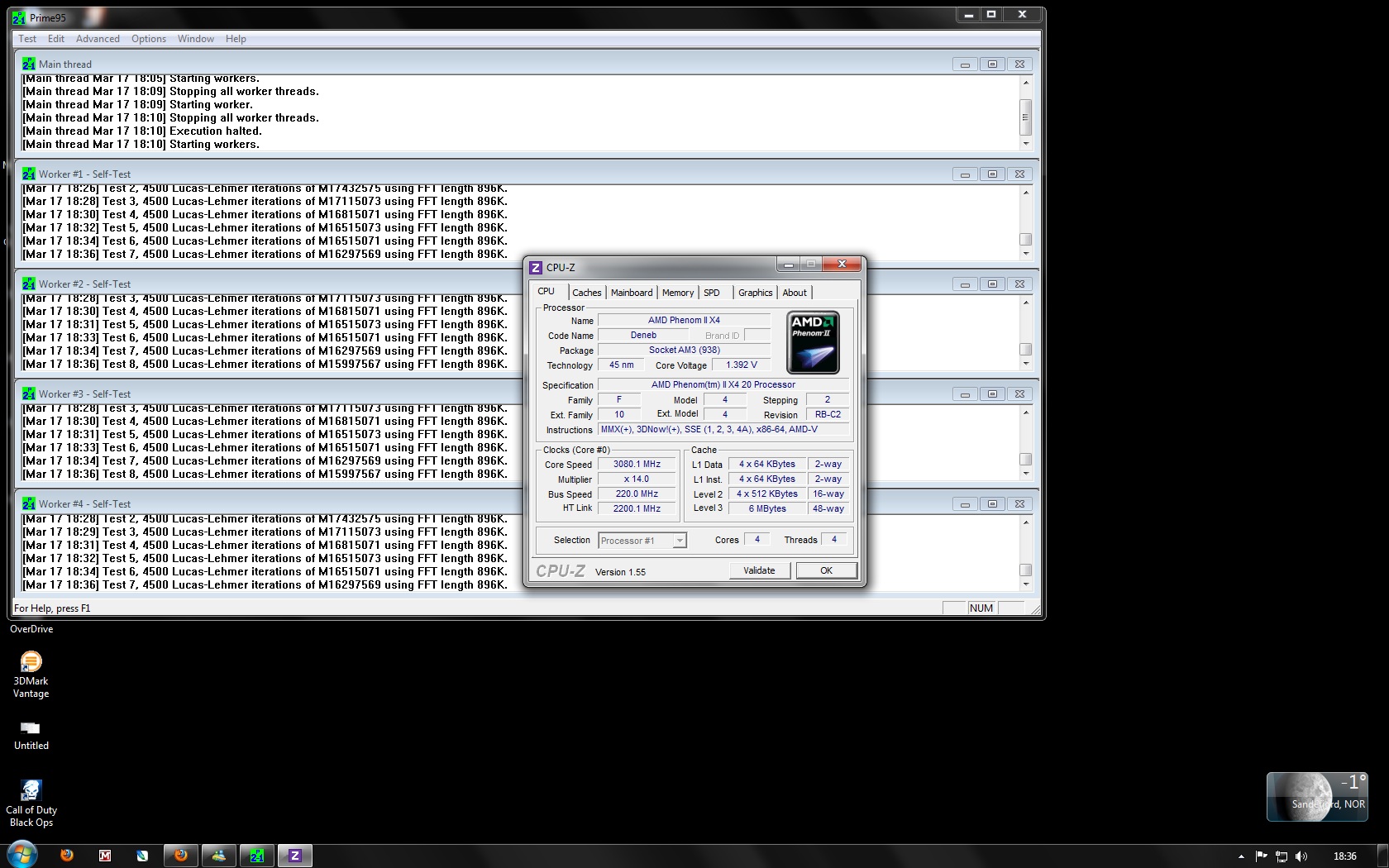Minimize the Worker #2 sub-window

pyautogui.click(x=965, y=284)
